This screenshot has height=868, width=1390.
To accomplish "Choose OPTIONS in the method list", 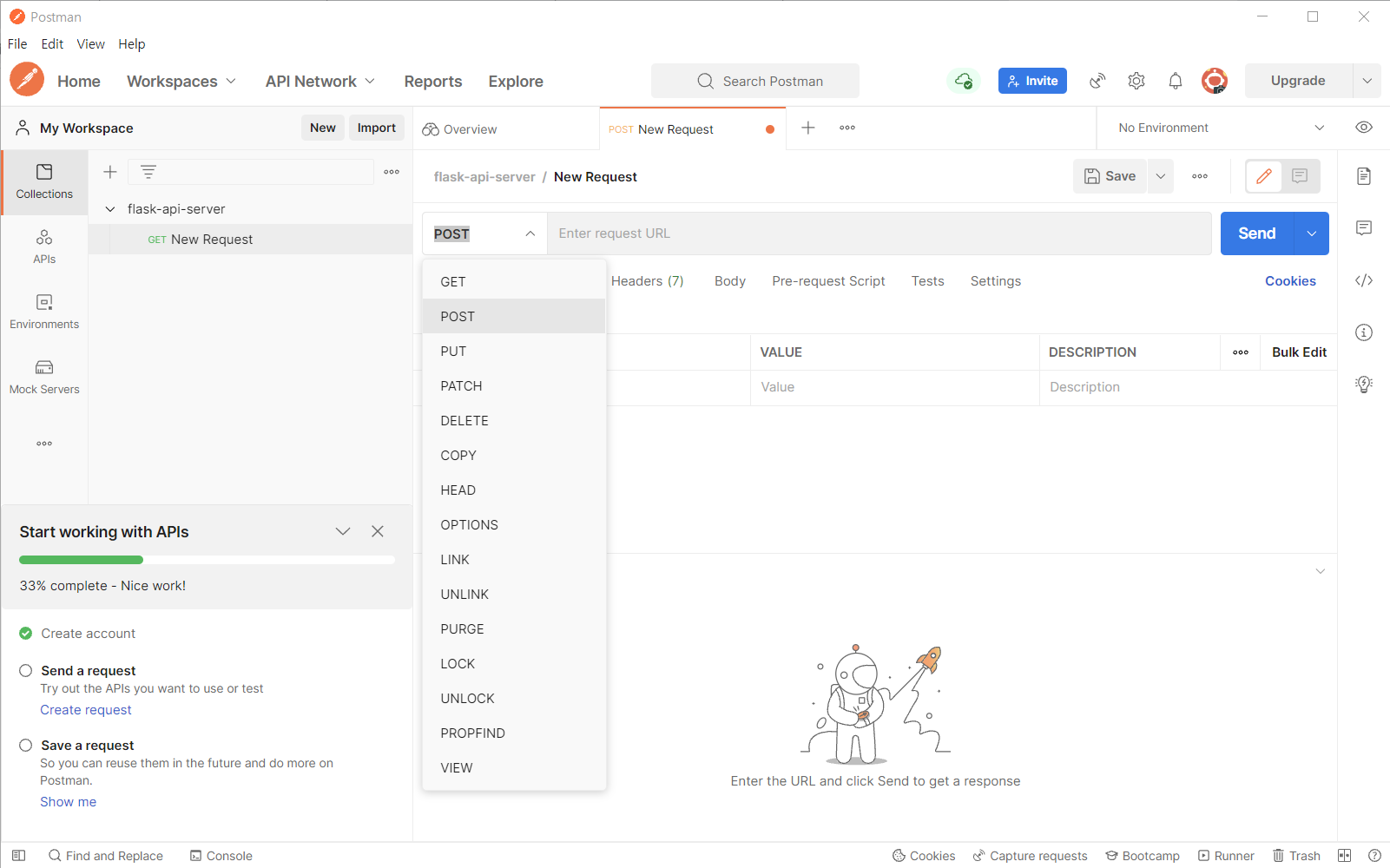I will coord(514,525).
